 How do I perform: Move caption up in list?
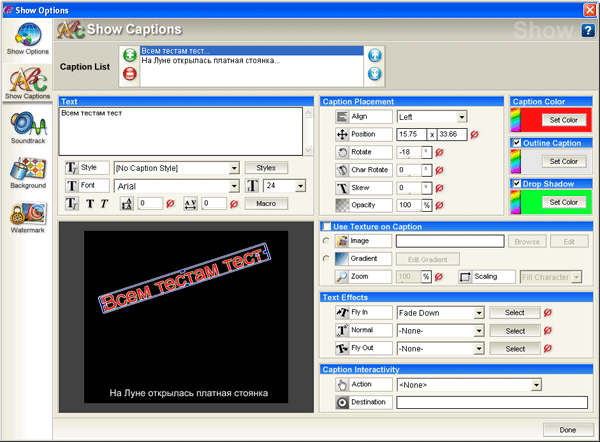pos(375,55)
